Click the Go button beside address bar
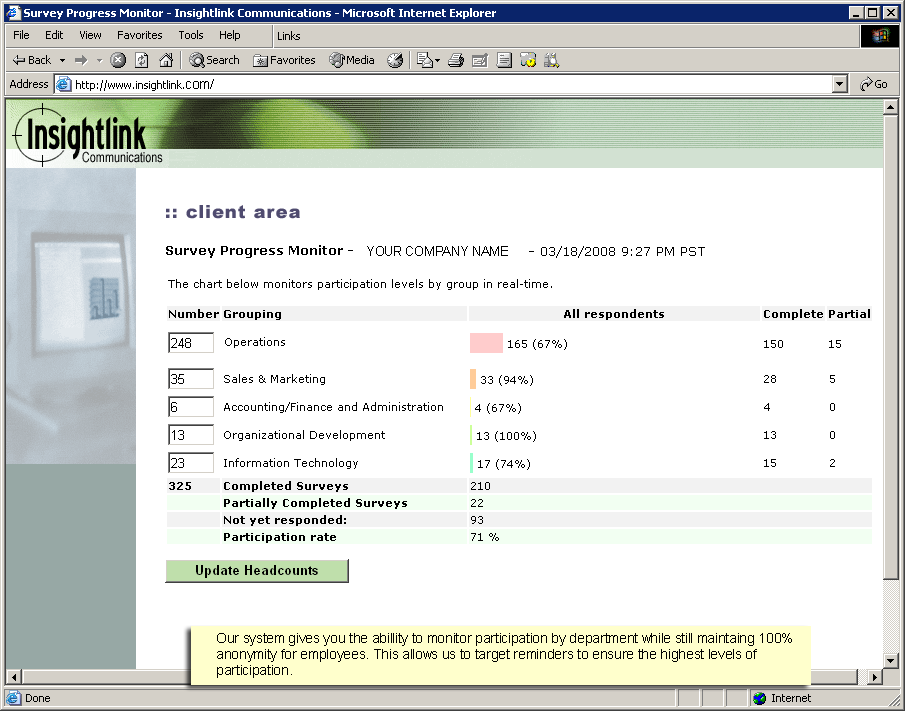 coord(873,85)
